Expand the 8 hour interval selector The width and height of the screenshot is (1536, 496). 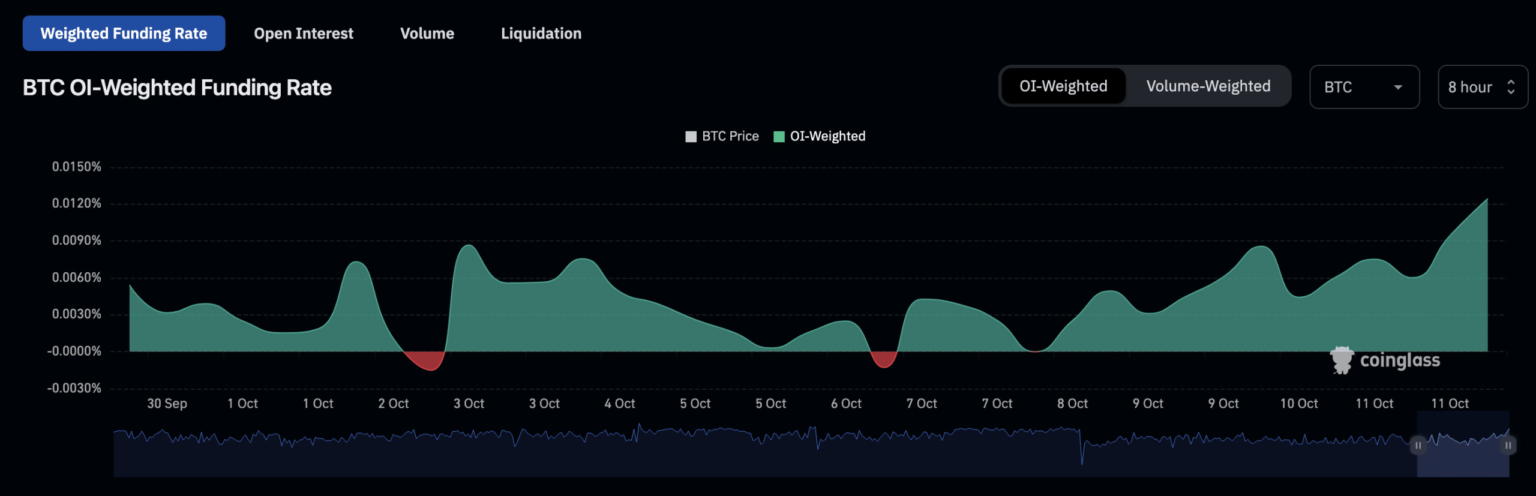click(x=1483, y=87)
